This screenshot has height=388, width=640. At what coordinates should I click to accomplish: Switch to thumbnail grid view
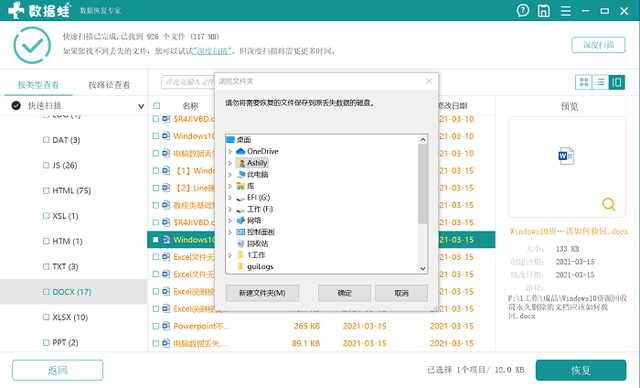click(584, 82)
